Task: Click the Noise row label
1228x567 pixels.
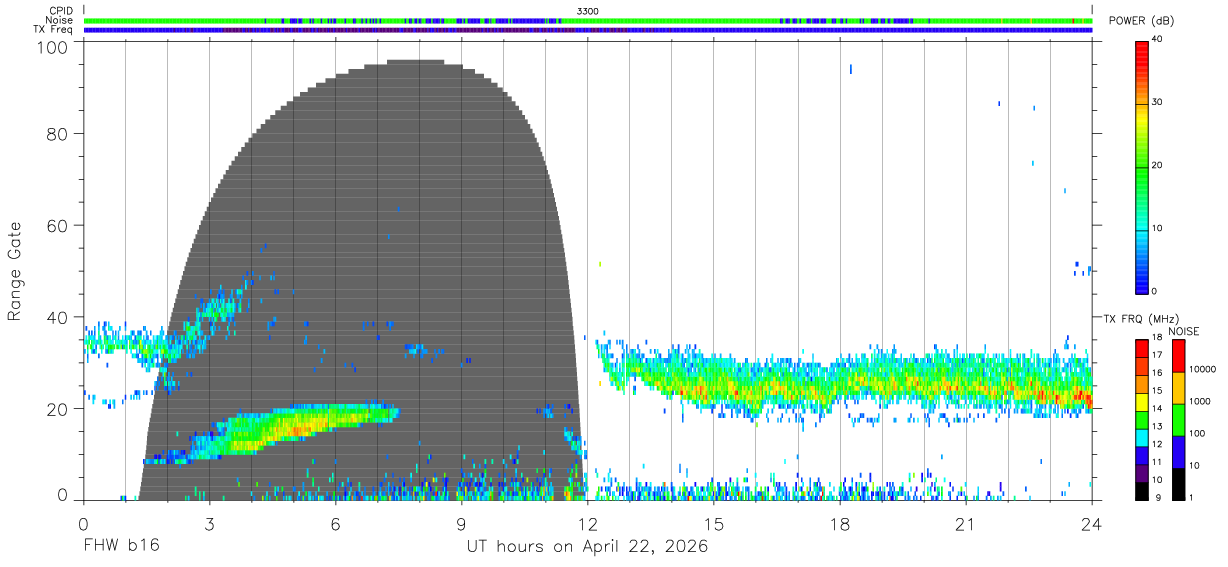Action: coord(59,20)
